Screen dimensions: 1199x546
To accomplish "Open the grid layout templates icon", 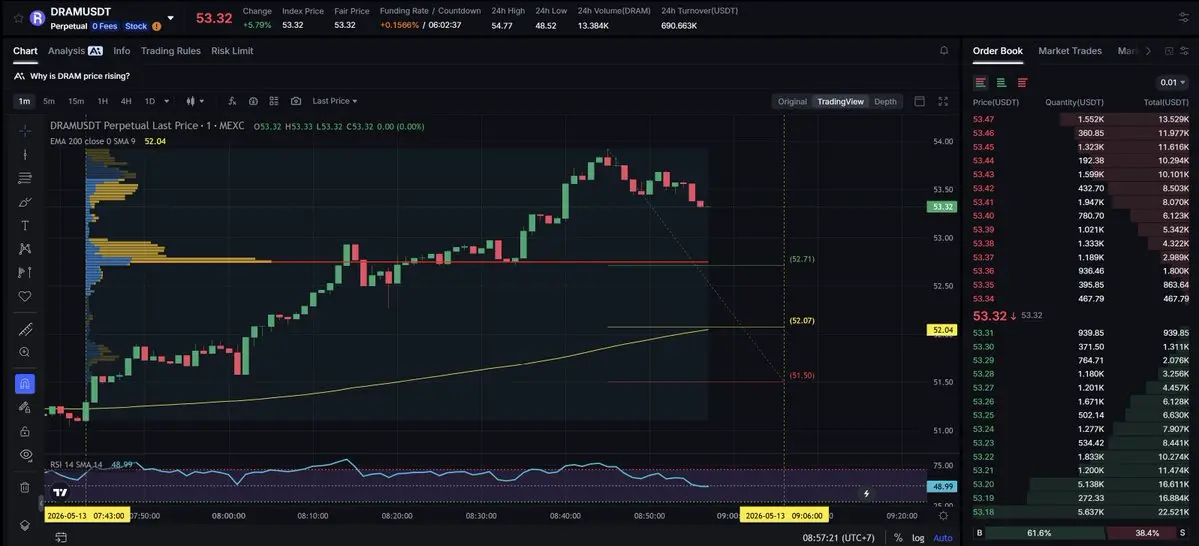I will (x=274, y=101).
